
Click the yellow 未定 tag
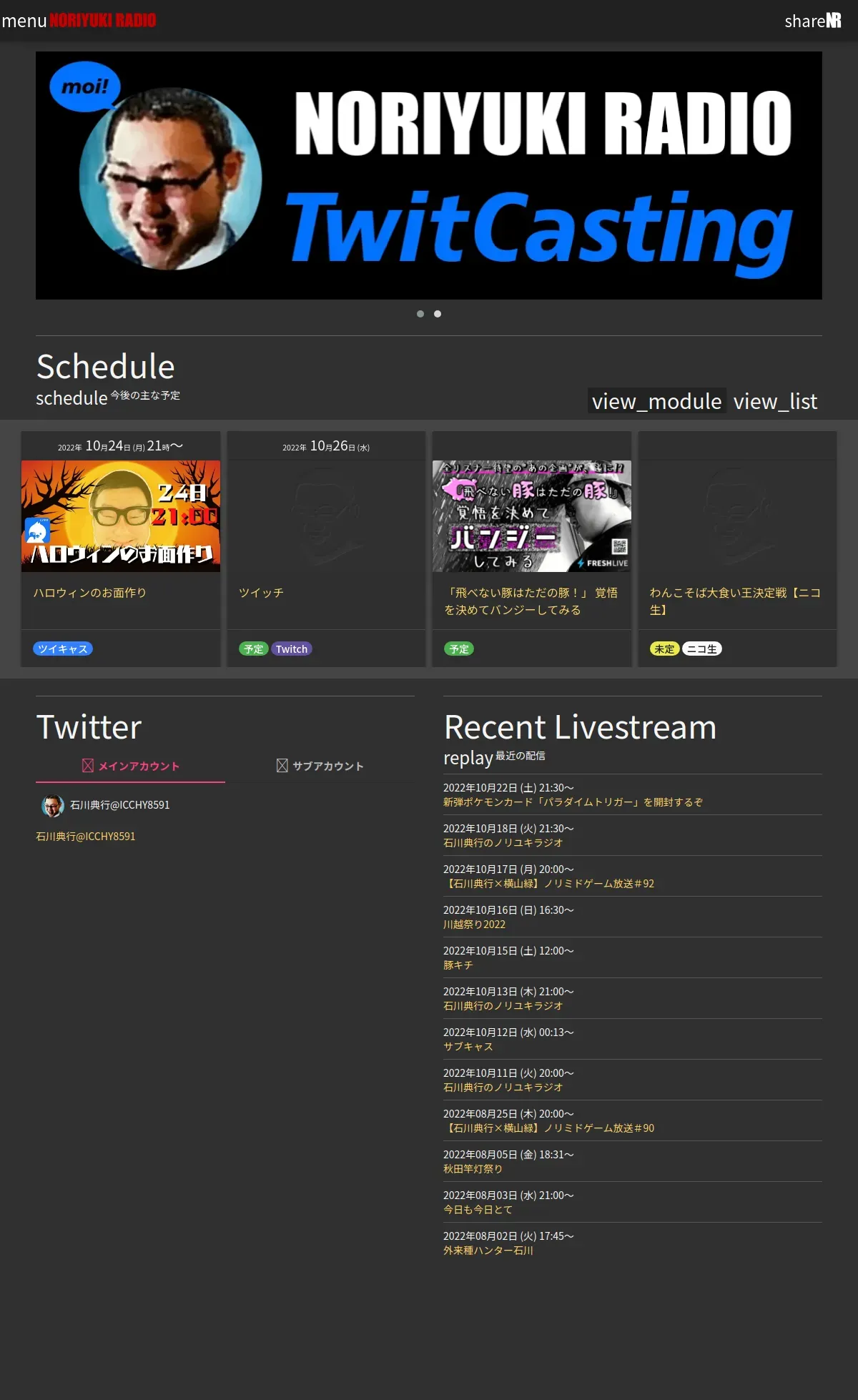(664, 649)
